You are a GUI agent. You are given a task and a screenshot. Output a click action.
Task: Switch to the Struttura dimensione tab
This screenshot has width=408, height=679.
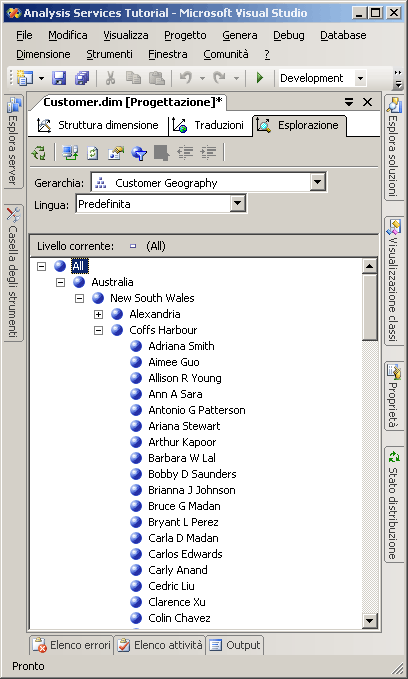[x=98, y=125]
